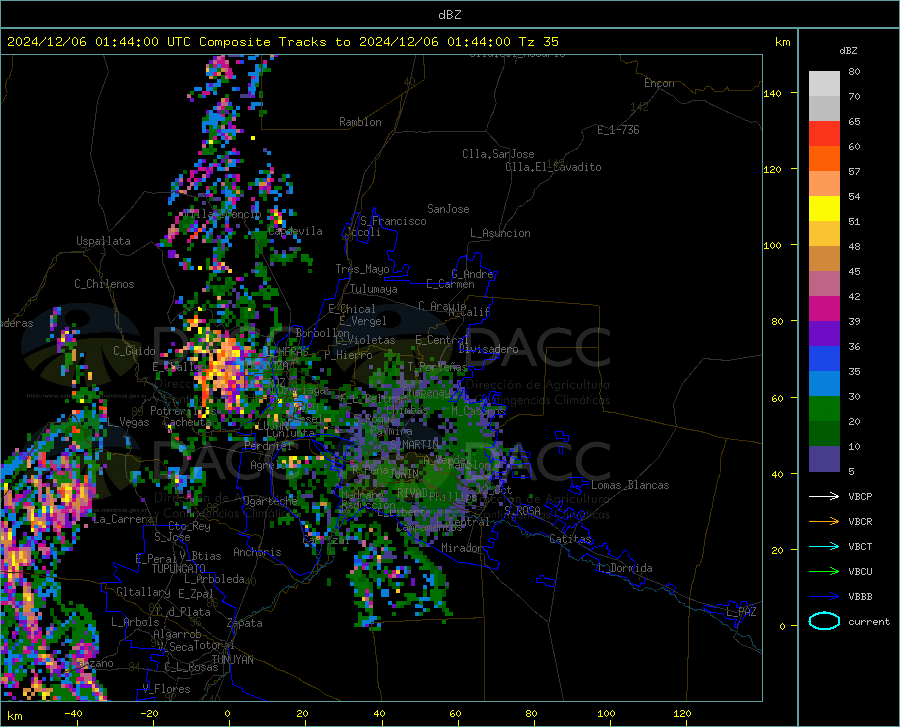
Task: Click the Ramblon place label
Action: point(360,122)
